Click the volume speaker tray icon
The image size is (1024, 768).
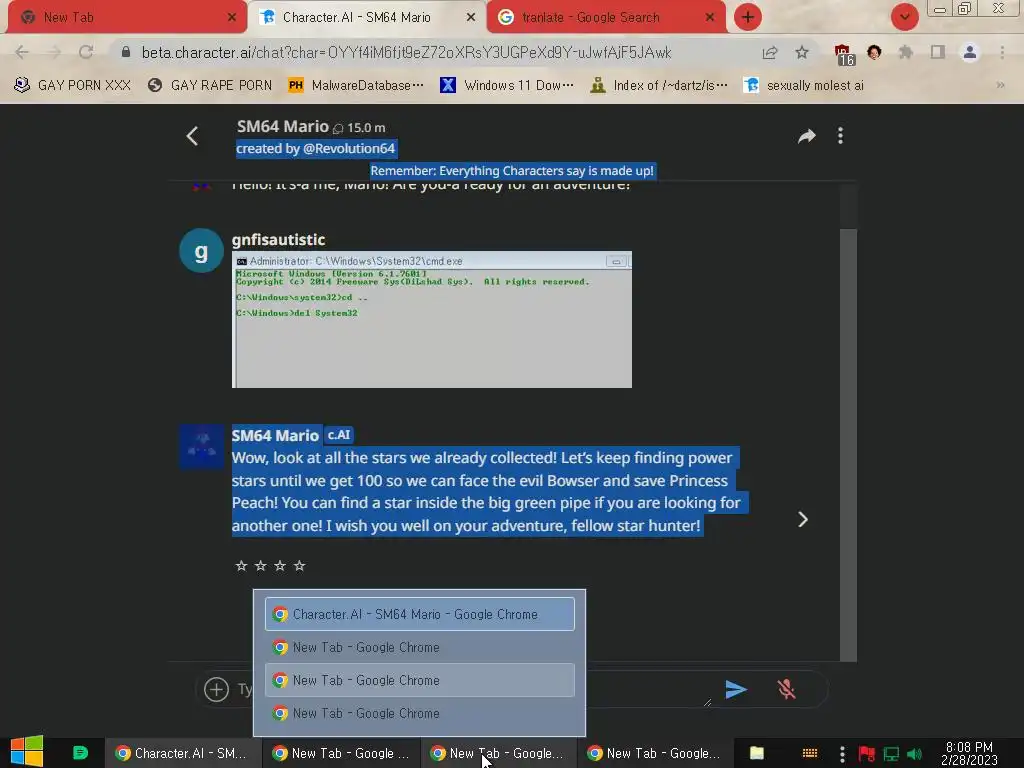click(x=914, y=754)
